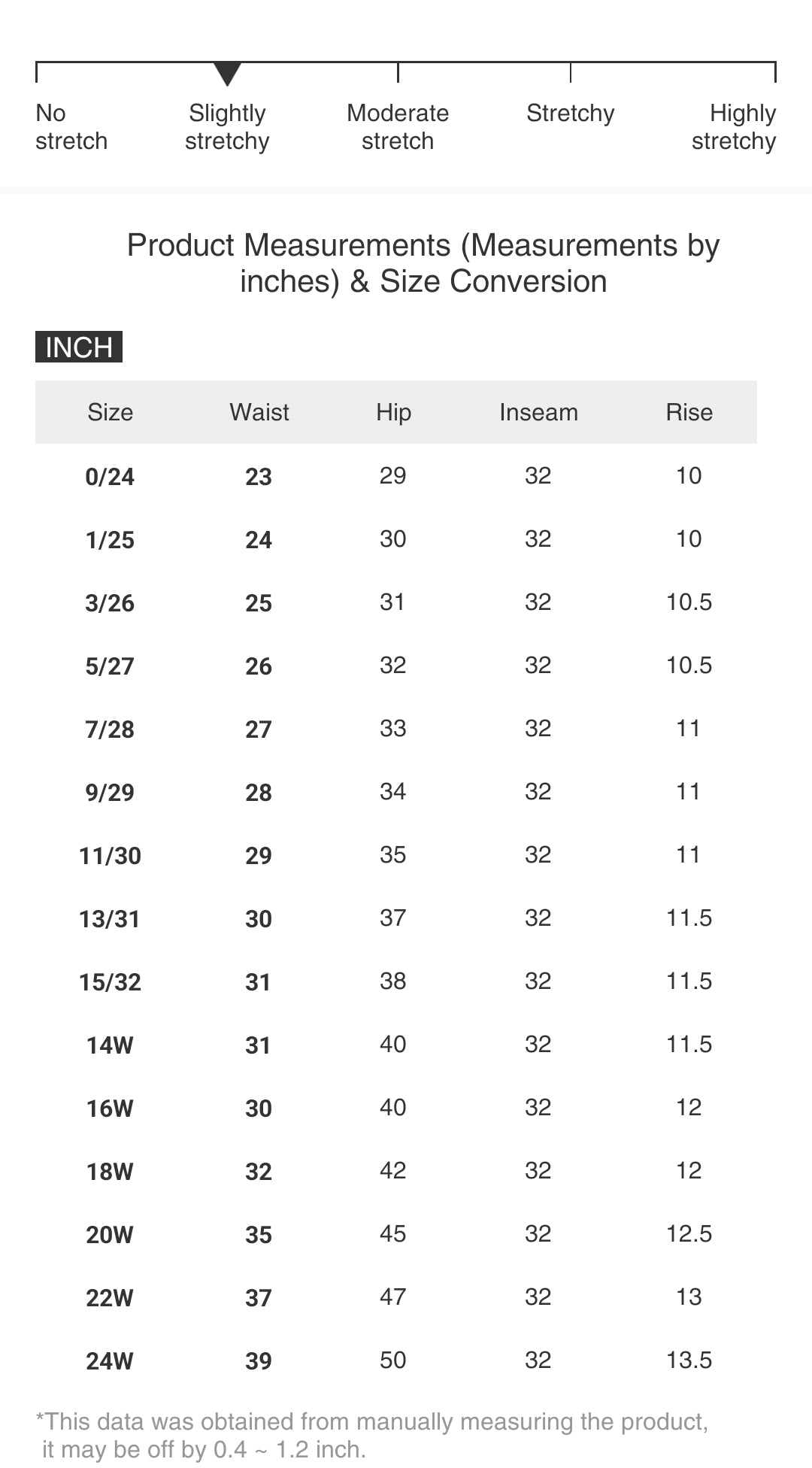812x1468 pixels.
Task: Select the INCH unit tab
Action: pos(79,347)
